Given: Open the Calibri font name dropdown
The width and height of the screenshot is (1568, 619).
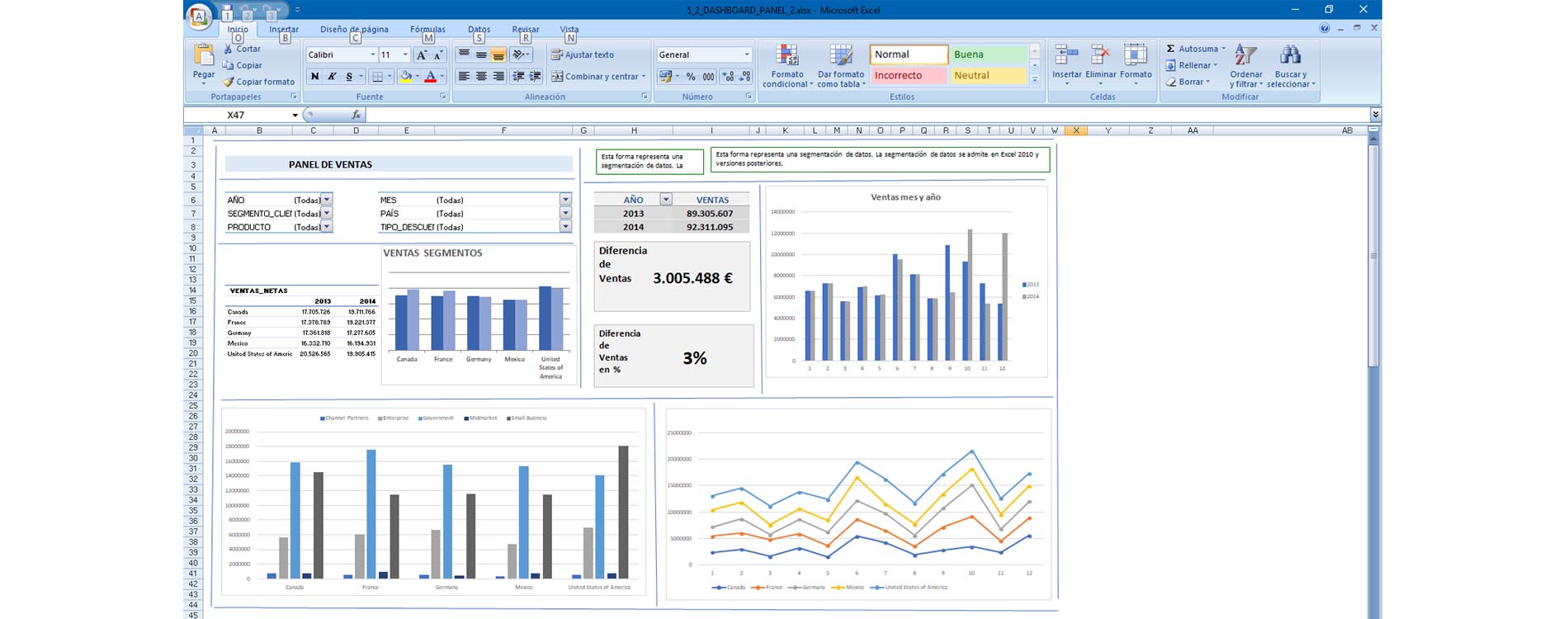Looking at the screenshot, I should point(373,54).
